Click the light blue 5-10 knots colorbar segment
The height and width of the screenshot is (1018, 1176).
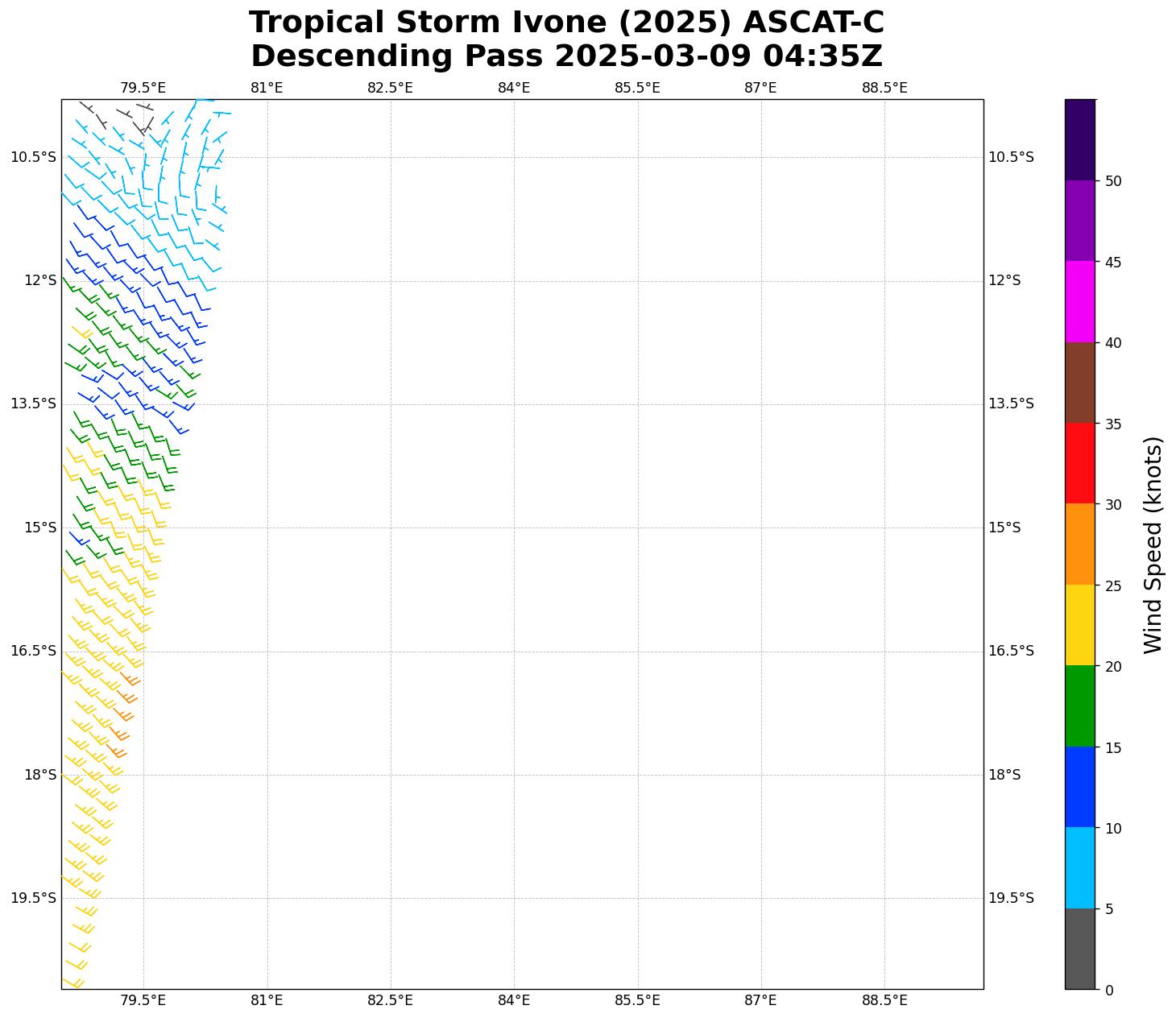coord(1079,867)
